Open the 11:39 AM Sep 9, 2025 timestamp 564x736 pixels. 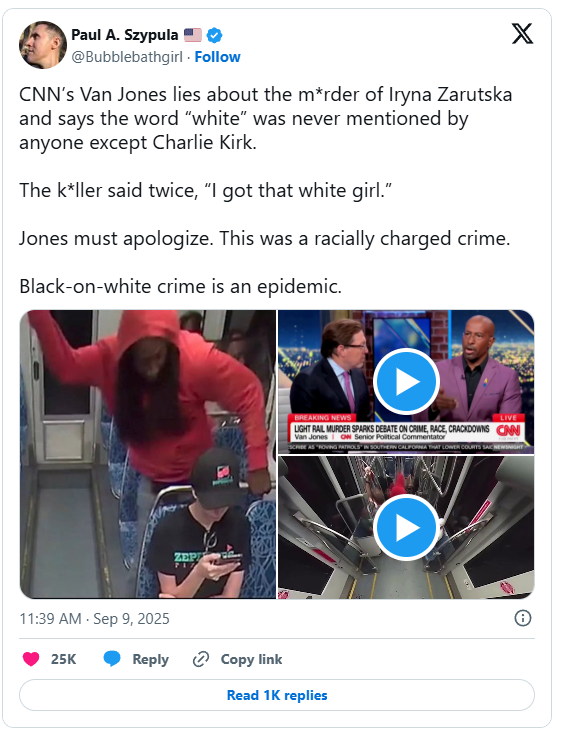click(x=94, y=619)
